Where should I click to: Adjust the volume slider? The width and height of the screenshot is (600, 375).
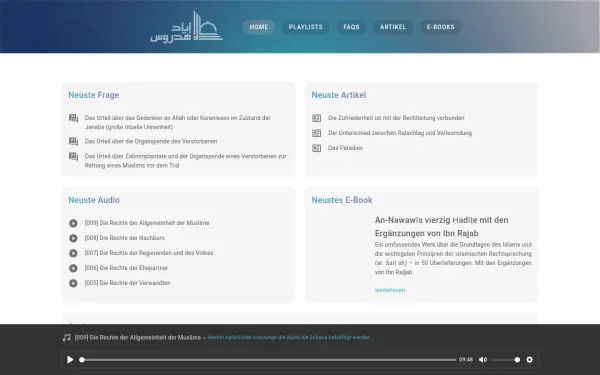pyautogui.click(x=506, y=360)
